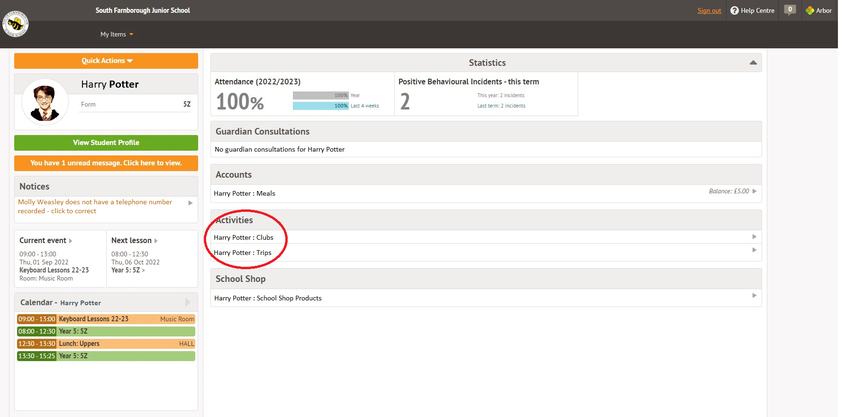Click the Attendance 100% statistic
846x417 pixels.
[x=240, y=102]
